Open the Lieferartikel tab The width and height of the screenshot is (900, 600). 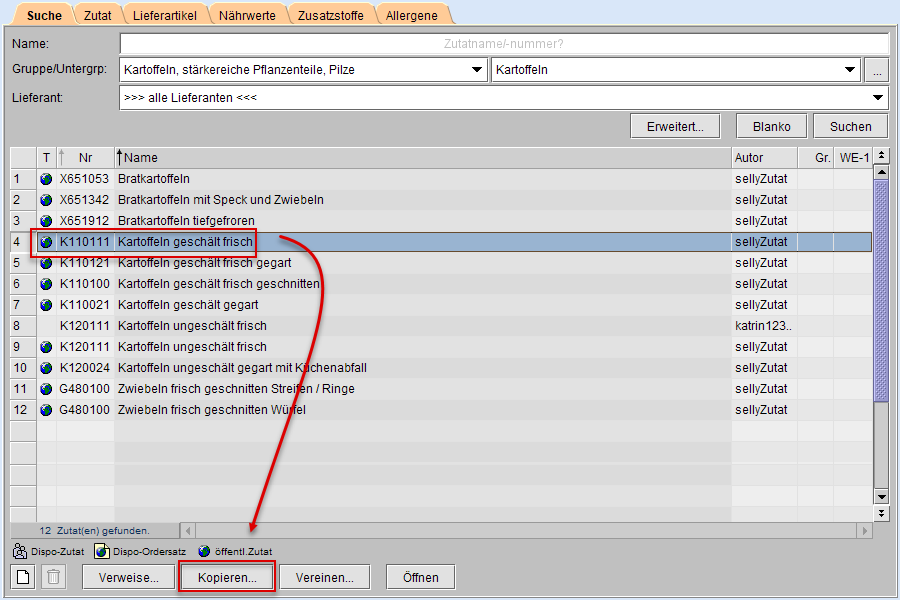[165, 16]
